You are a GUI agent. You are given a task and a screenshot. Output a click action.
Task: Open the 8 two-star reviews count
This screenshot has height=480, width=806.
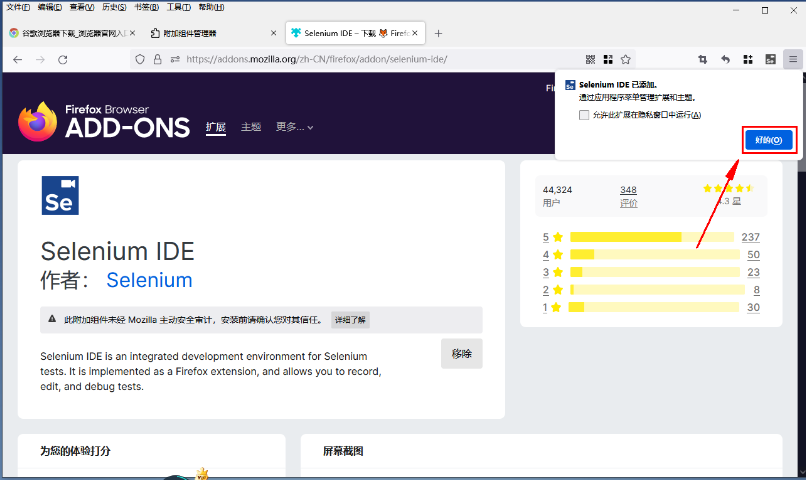coord(757,290)
